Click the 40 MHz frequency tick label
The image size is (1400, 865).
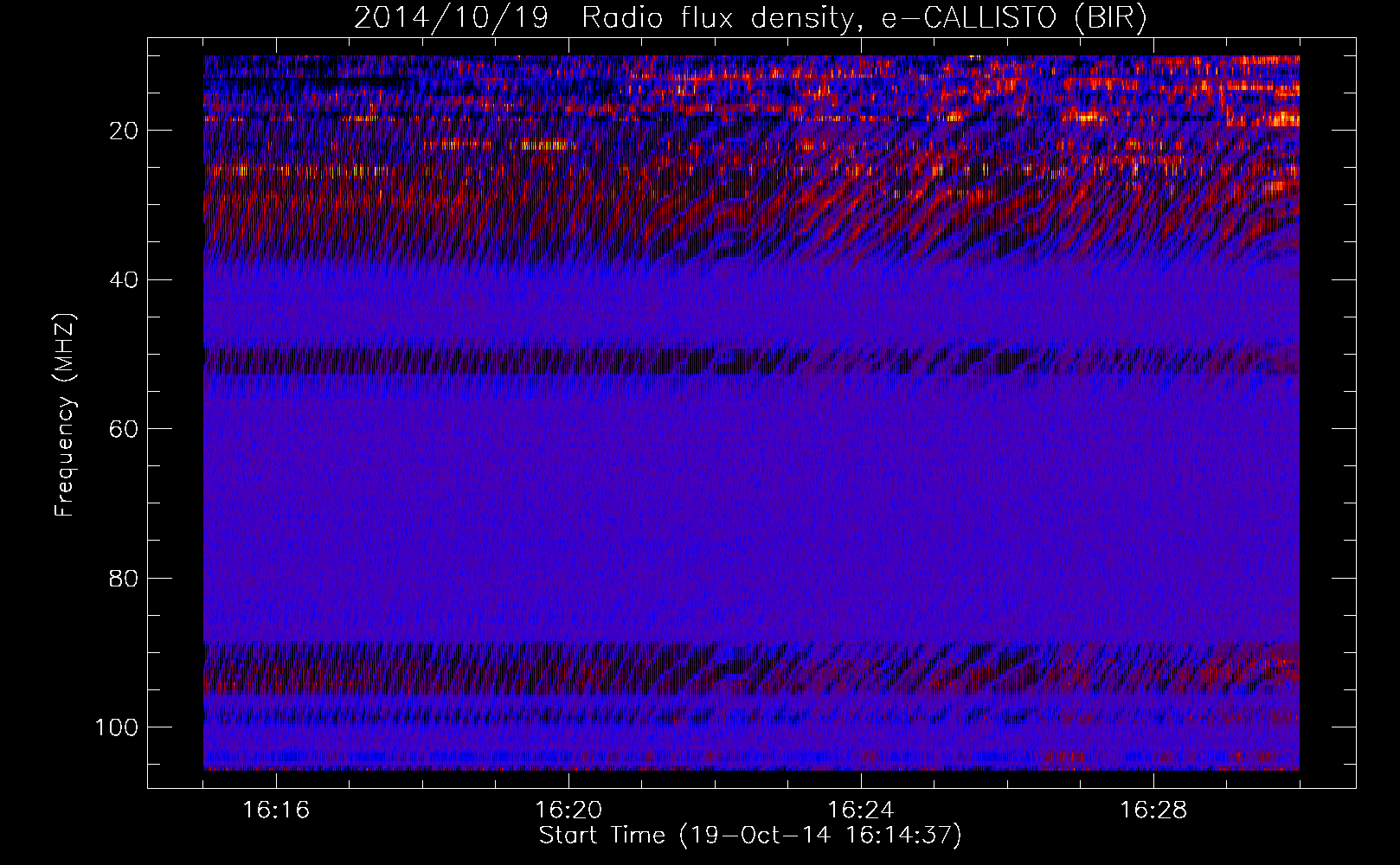(x=125, y=280)
